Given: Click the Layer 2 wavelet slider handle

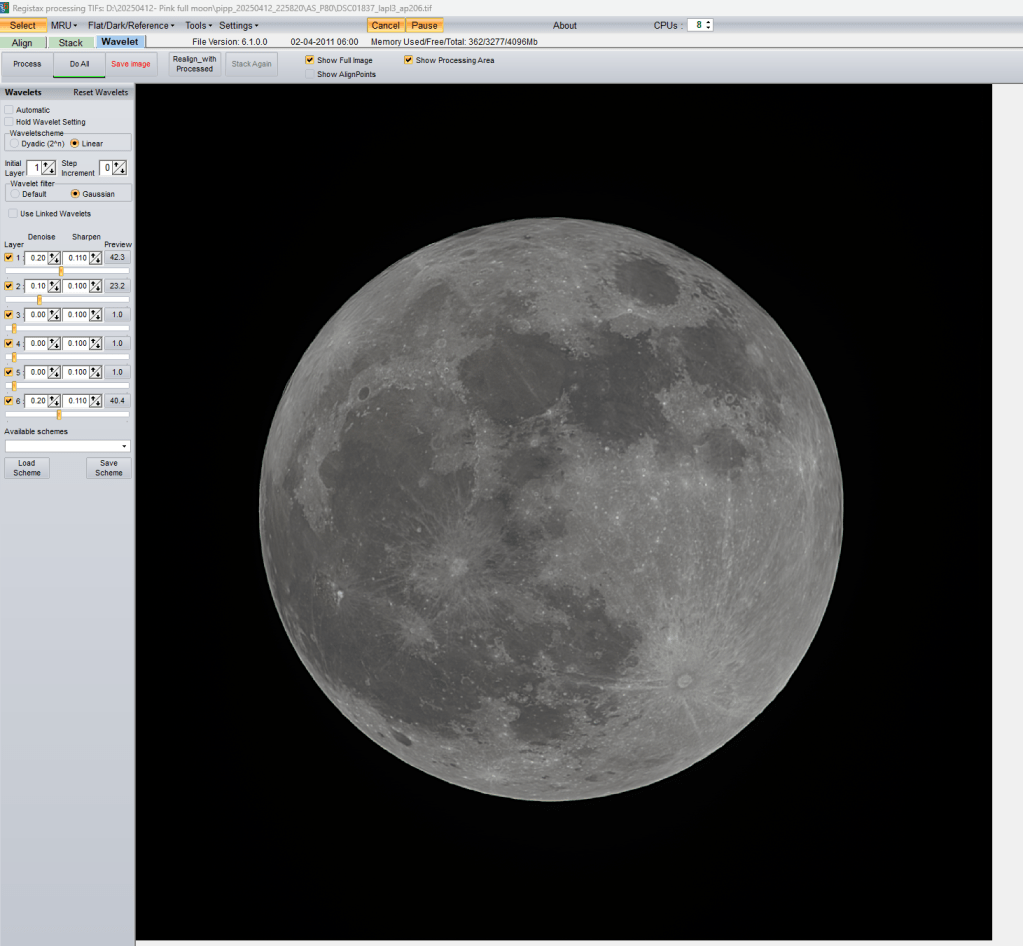Looking at the screenshot, I should click(39, 299).
